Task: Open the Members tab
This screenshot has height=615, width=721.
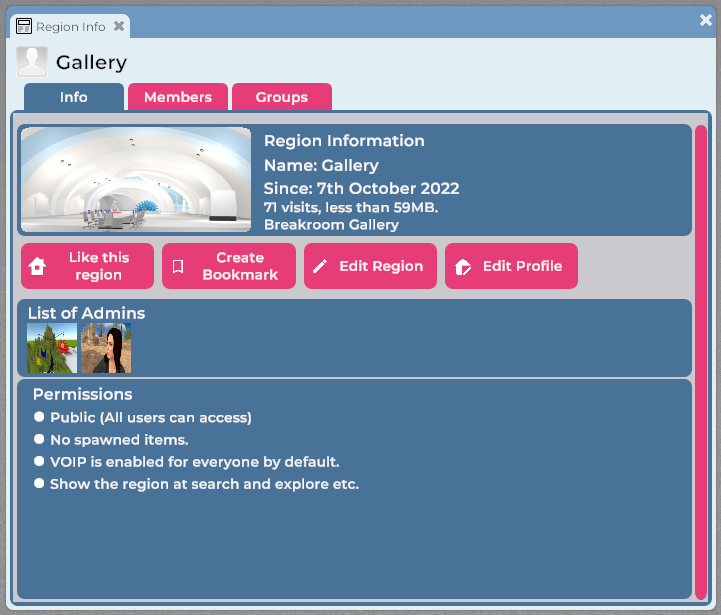Action: tap(178, 97)
